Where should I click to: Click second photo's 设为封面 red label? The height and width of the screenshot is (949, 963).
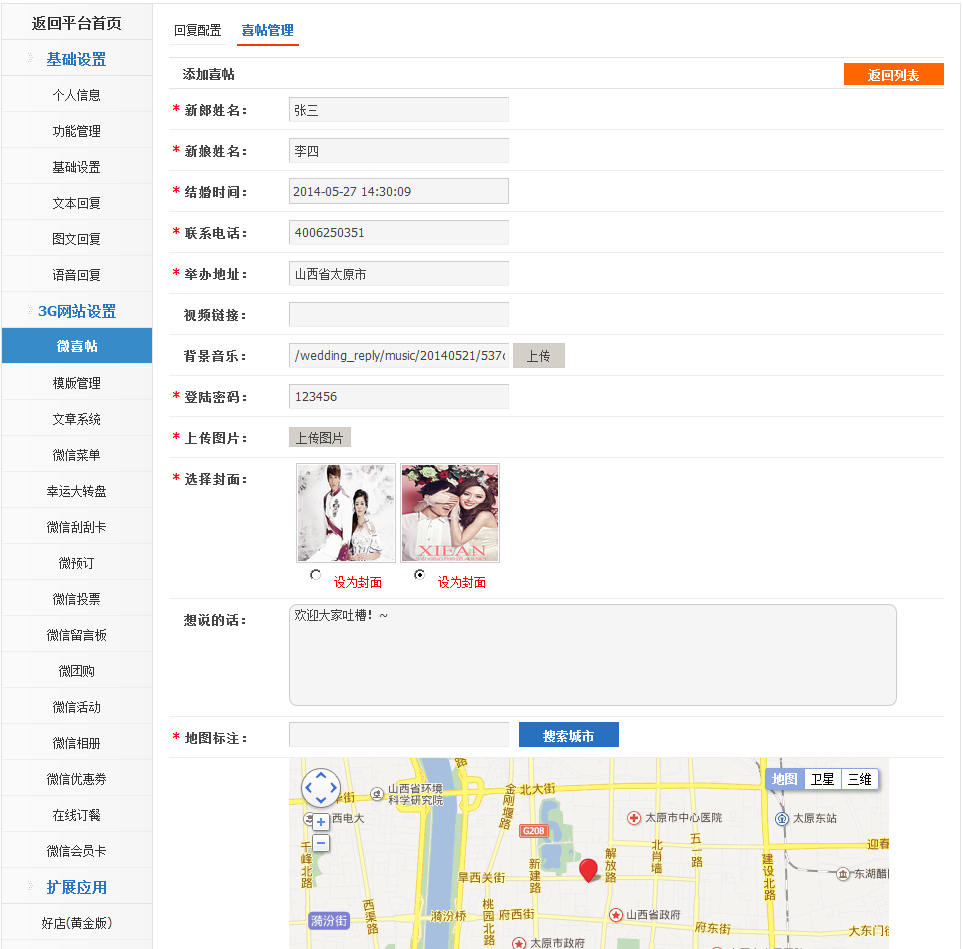[462, 582]
